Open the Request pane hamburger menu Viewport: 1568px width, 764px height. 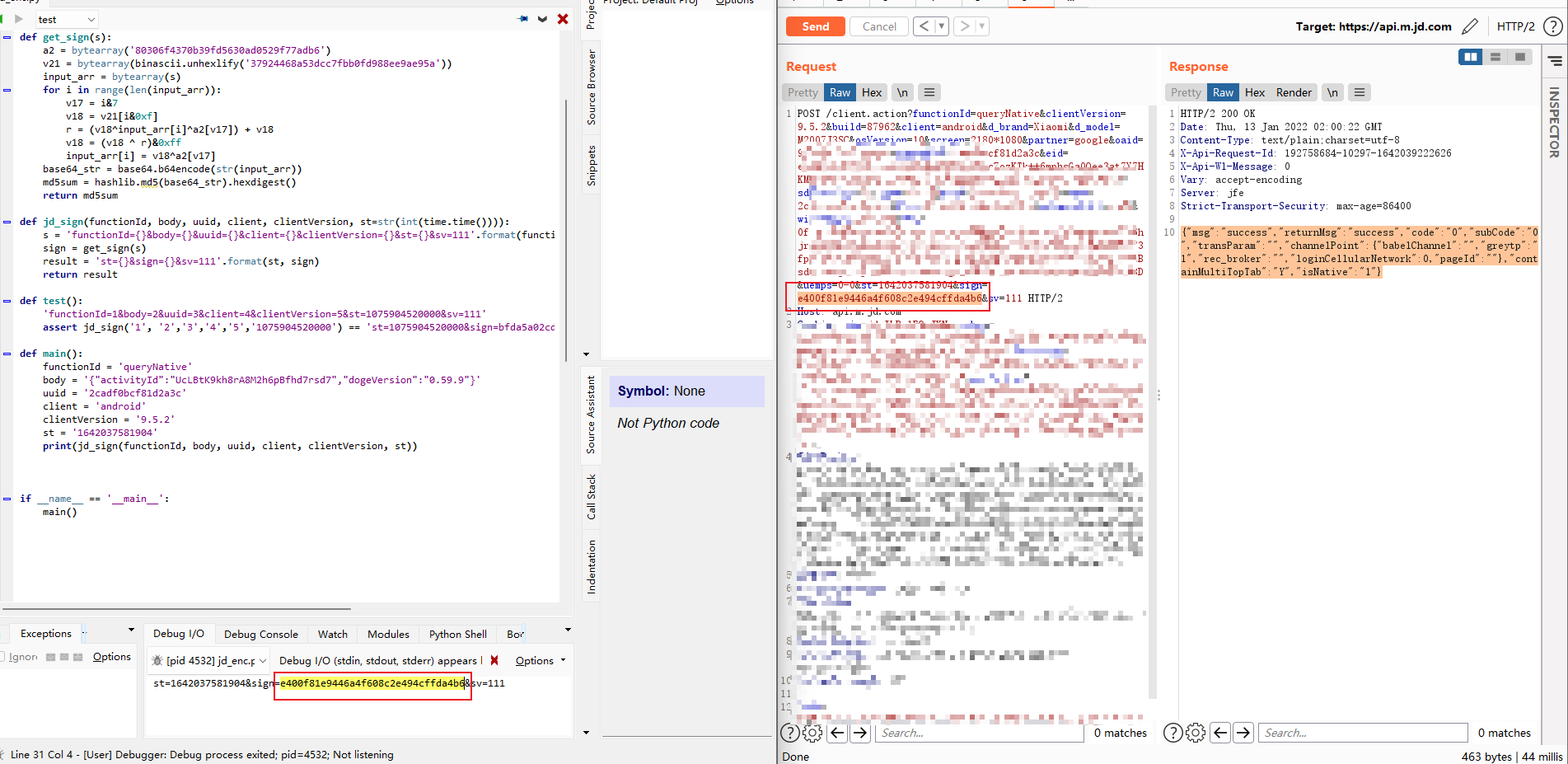pyautogui.click(x=929, y=92)
